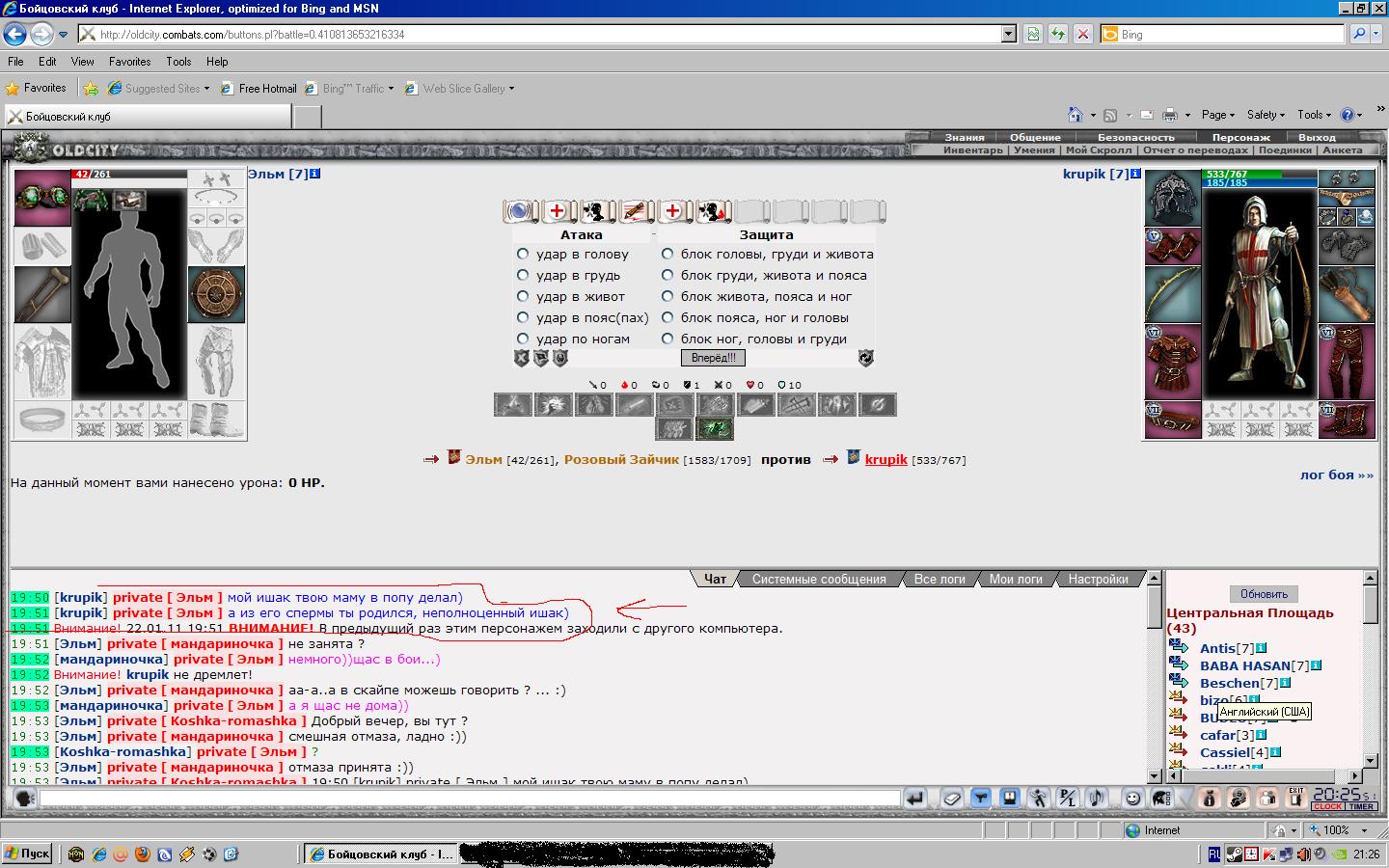Click the Выход game menu item
1389x868 pixels.
tap(1316, 137)
